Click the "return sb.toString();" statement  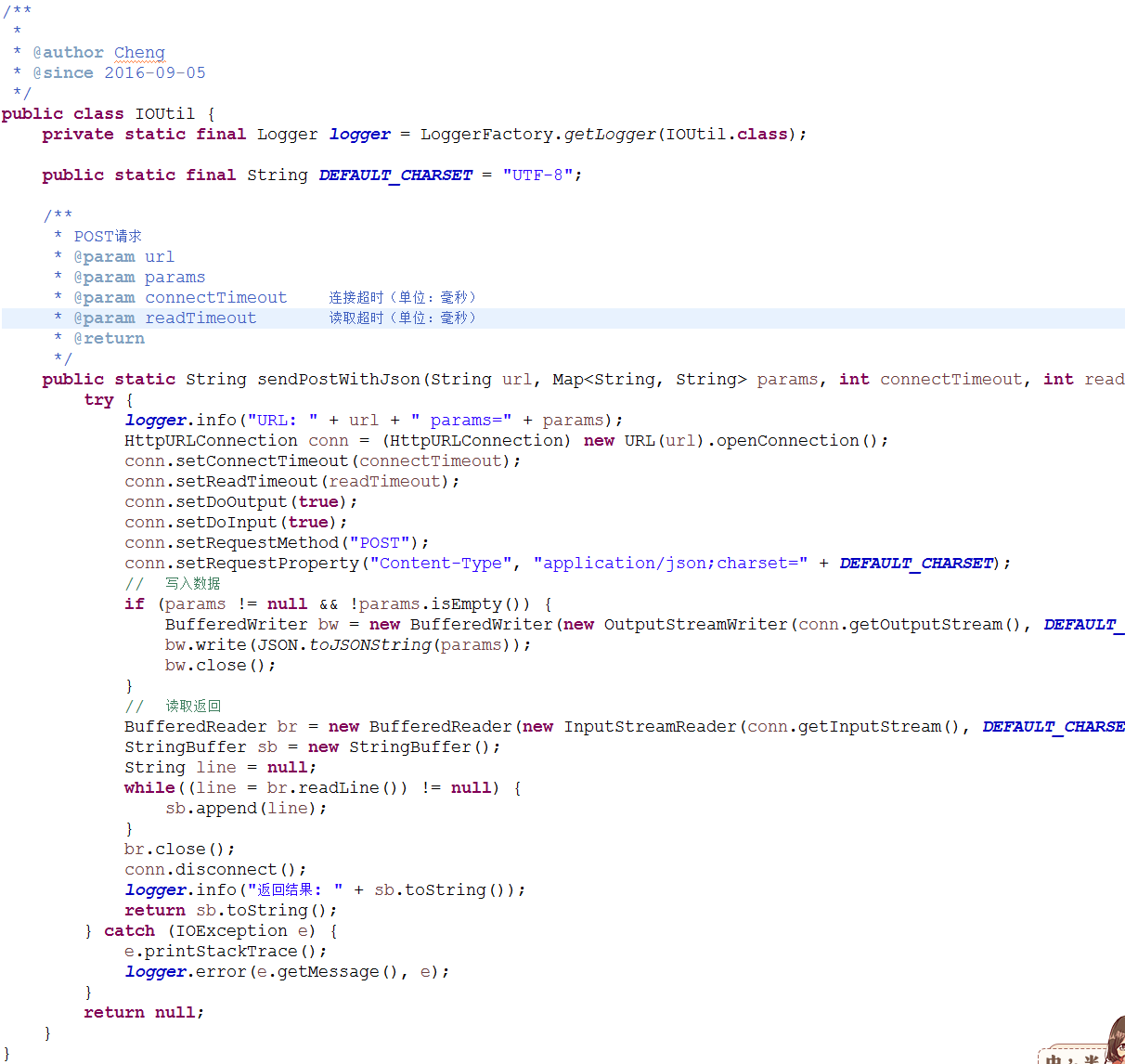pos(231,911)
